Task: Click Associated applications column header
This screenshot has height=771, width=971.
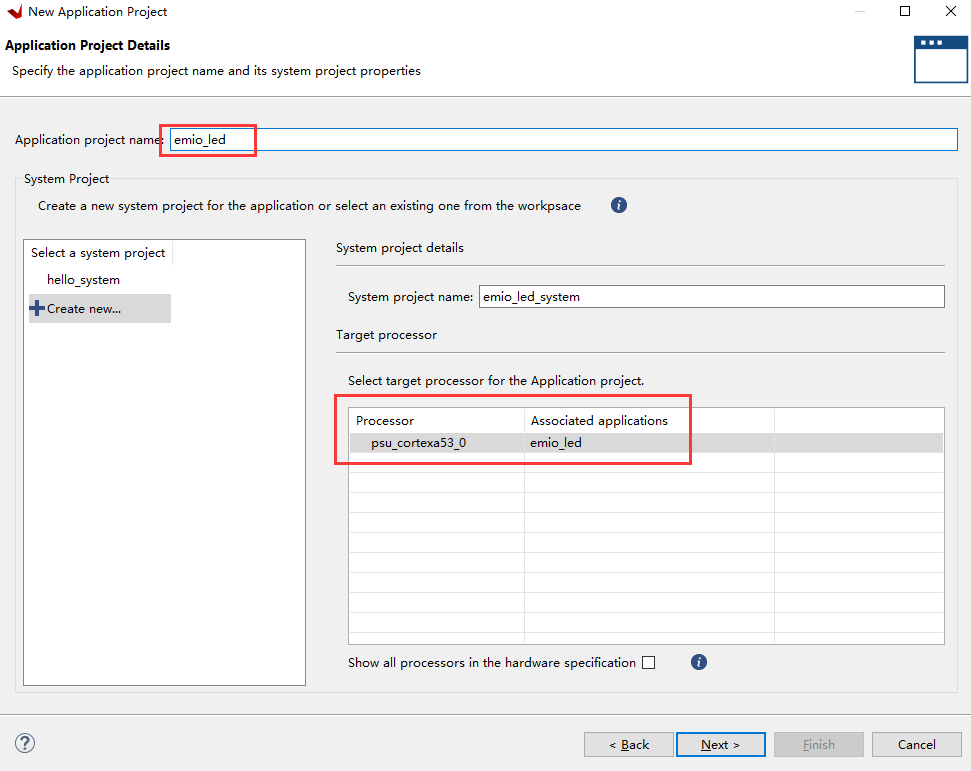Action: pos(599,421)
